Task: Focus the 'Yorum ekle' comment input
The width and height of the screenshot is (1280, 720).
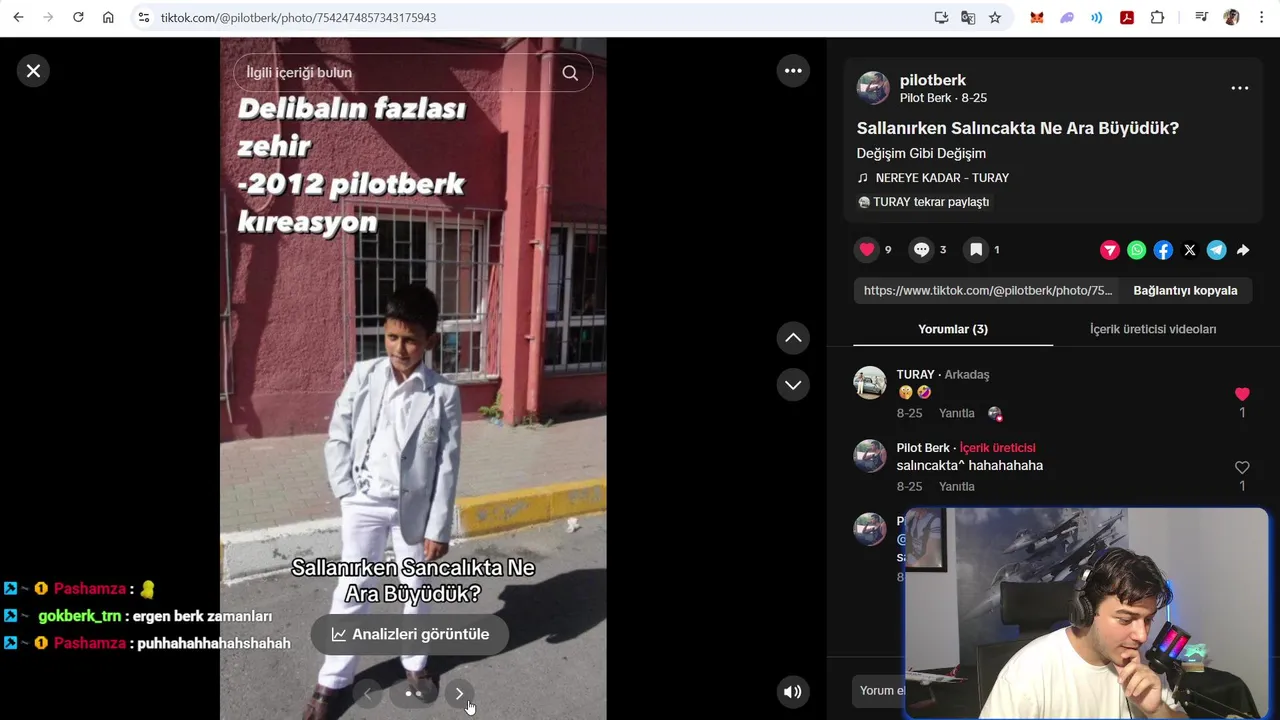Action: (x=880, y=691)
